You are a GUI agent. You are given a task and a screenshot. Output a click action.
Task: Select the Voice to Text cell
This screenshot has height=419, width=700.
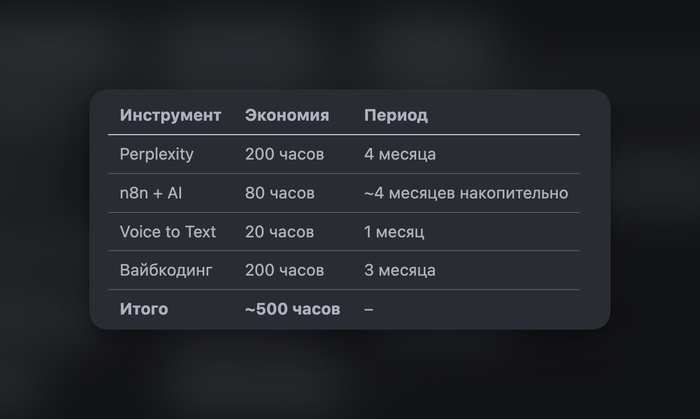(168, 232)
